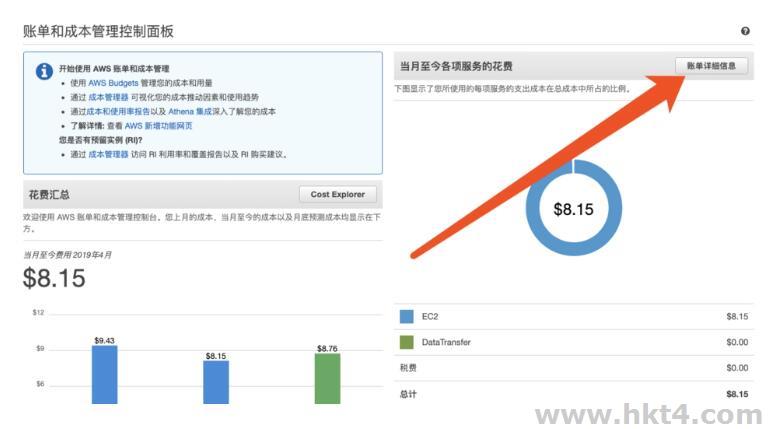Open the 账单详细信息 button
The width and height of the screenshot is (773, 429).
coord(711,66)
